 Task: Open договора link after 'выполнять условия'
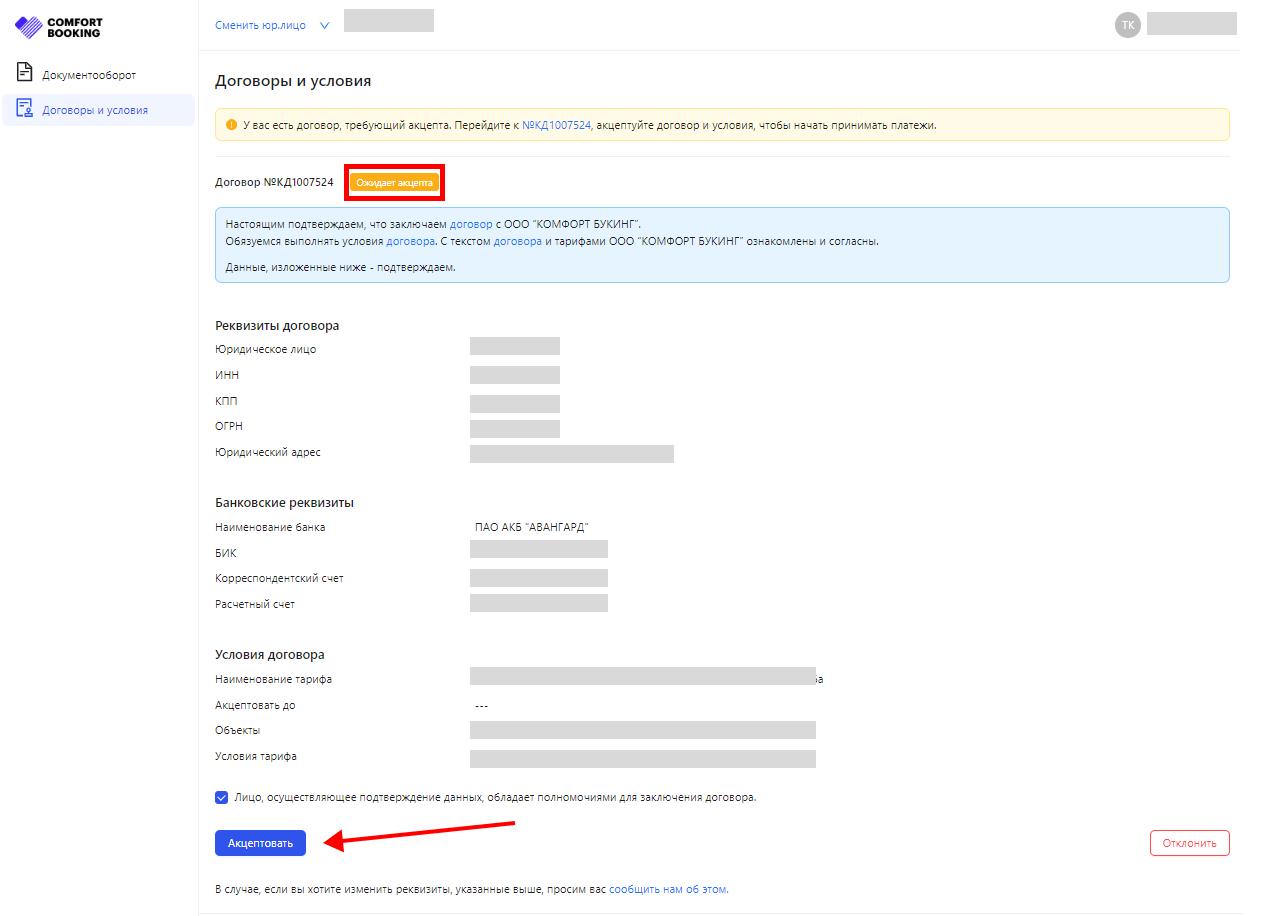pos(411,242)
